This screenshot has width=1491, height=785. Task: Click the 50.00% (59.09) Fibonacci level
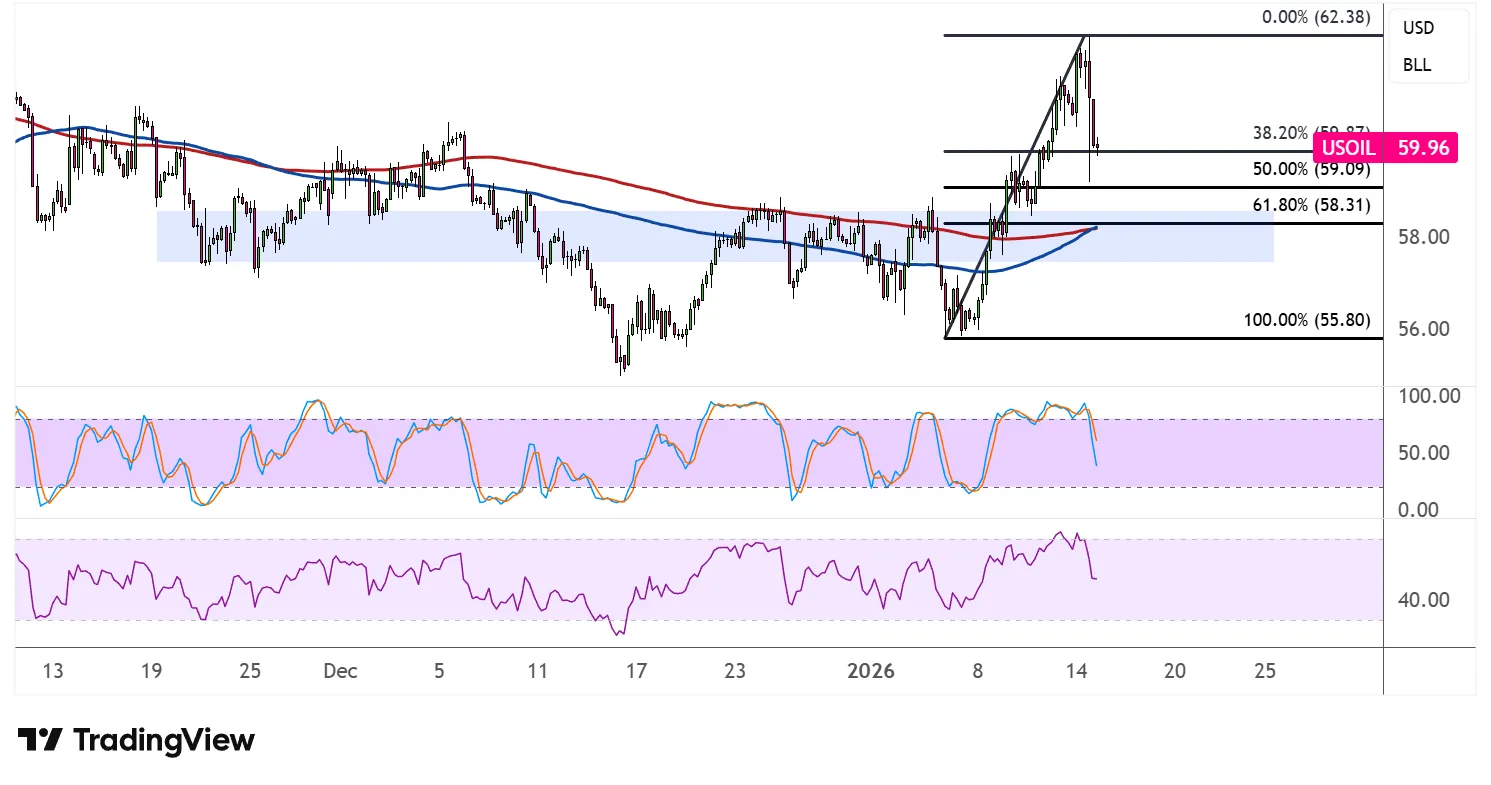[1310, 169]
